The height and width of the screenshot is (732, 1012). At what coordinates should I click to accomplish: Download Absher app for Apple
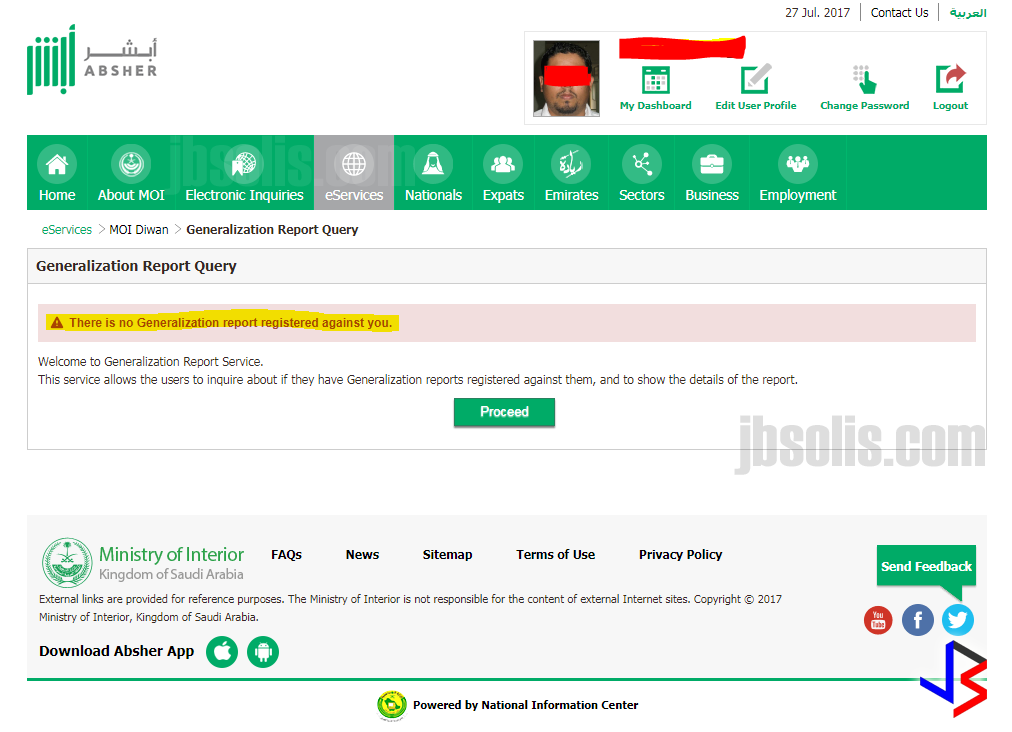coord(222,652)
